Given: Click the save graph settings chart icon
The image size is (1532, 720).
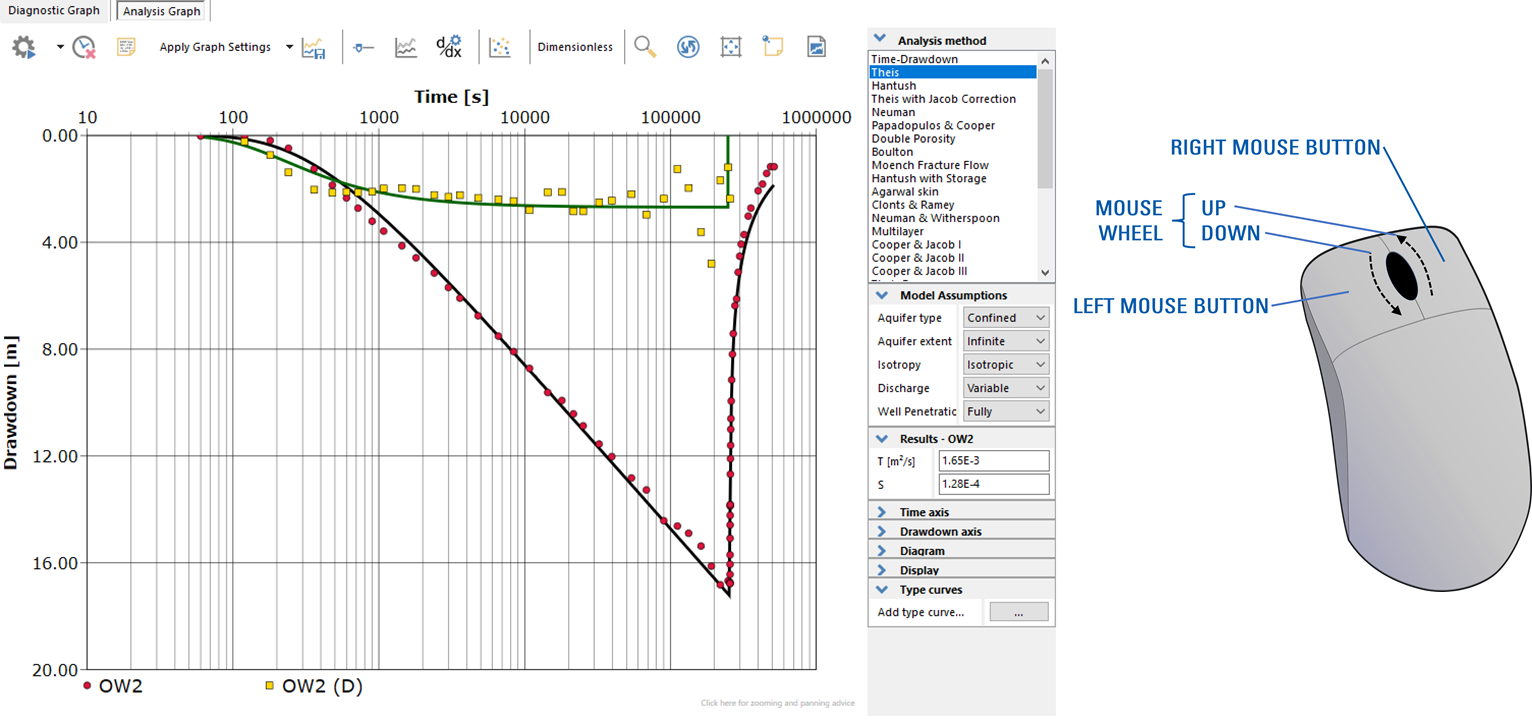Looking at the screenshot, I should coord(314,47).
